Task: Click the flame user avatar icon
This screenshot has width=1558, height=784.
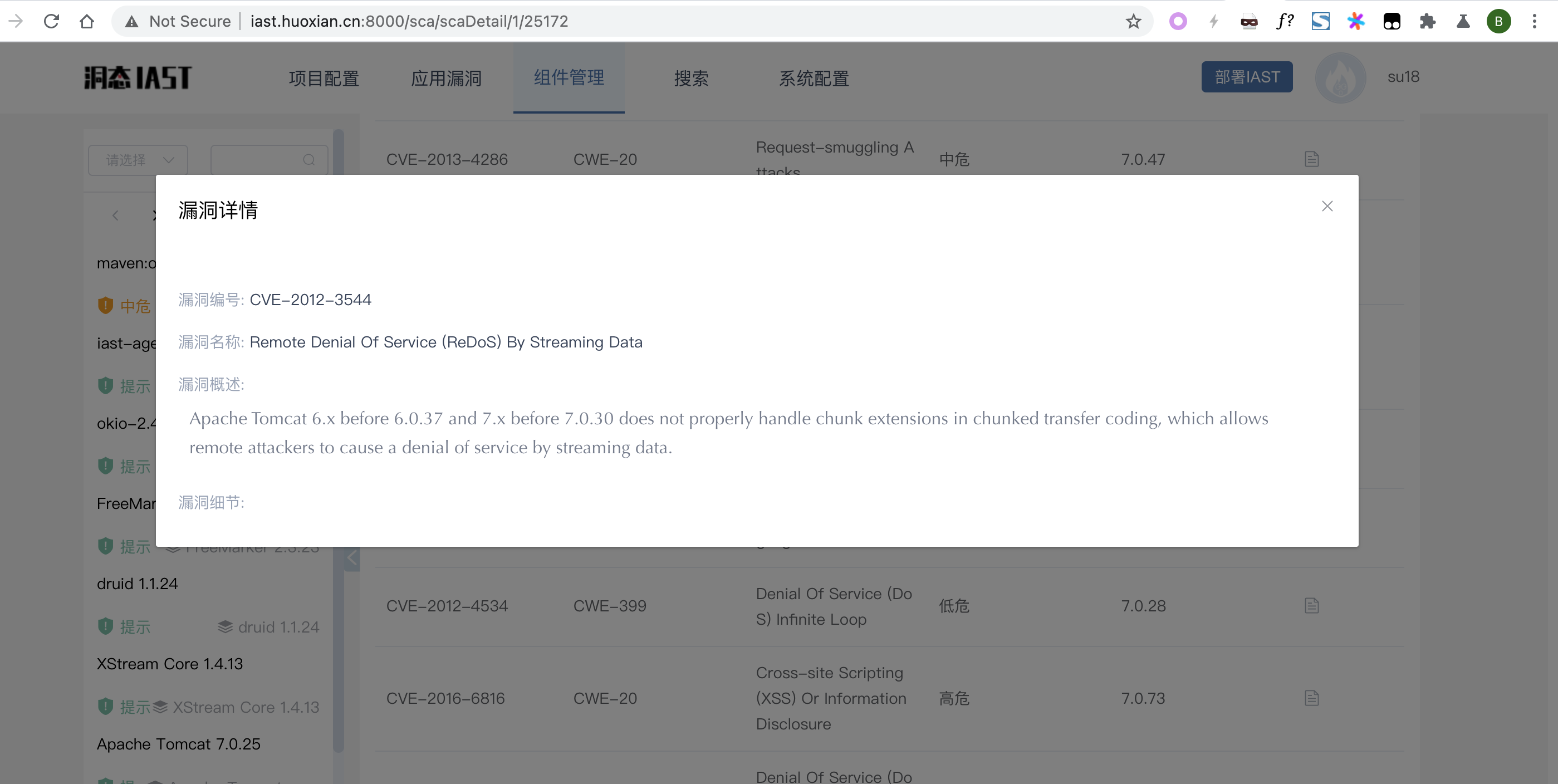Action: [1340, 77]
